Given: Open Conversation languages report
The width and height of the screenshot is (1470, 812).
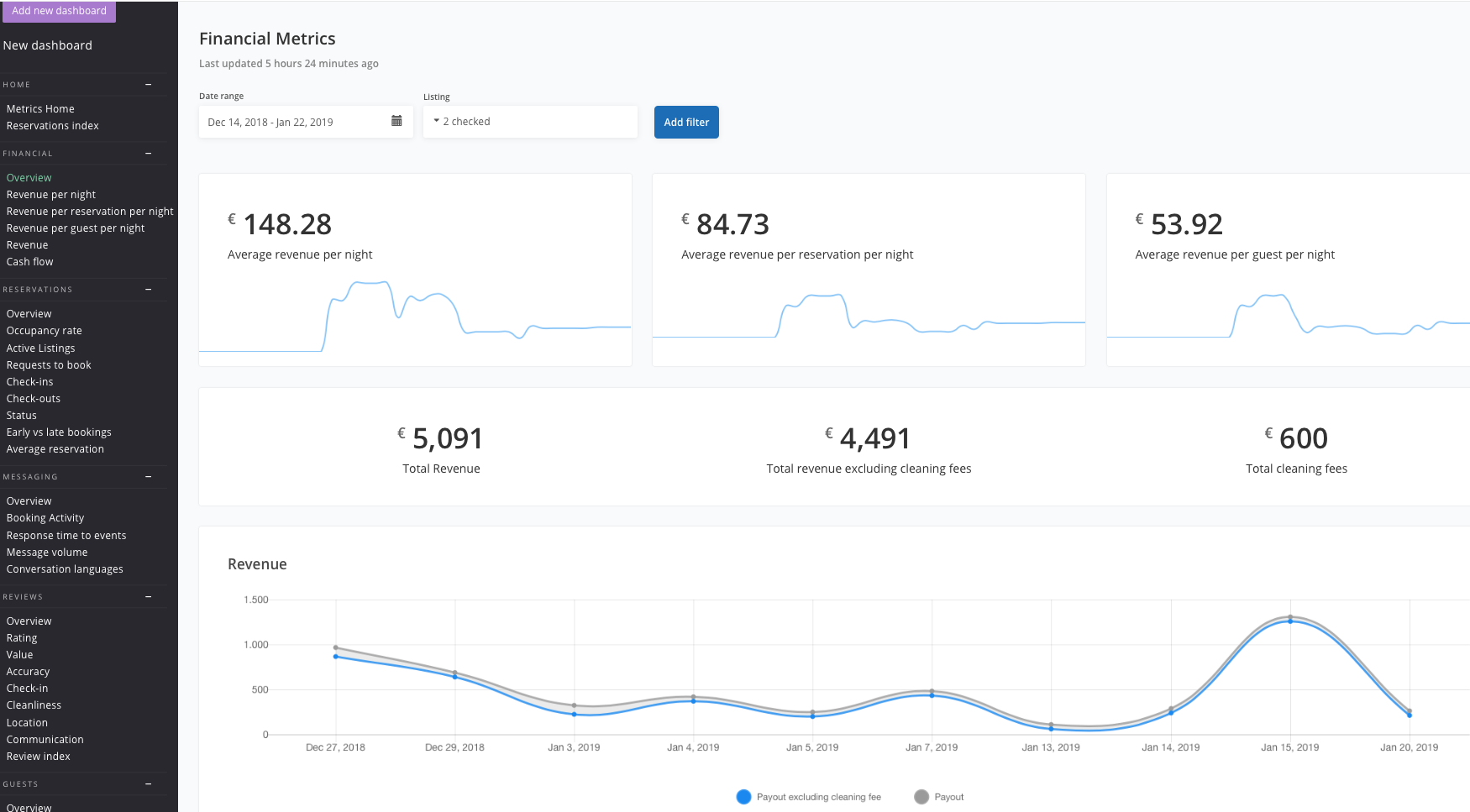Looking at the screenshot, I should 65,569.
